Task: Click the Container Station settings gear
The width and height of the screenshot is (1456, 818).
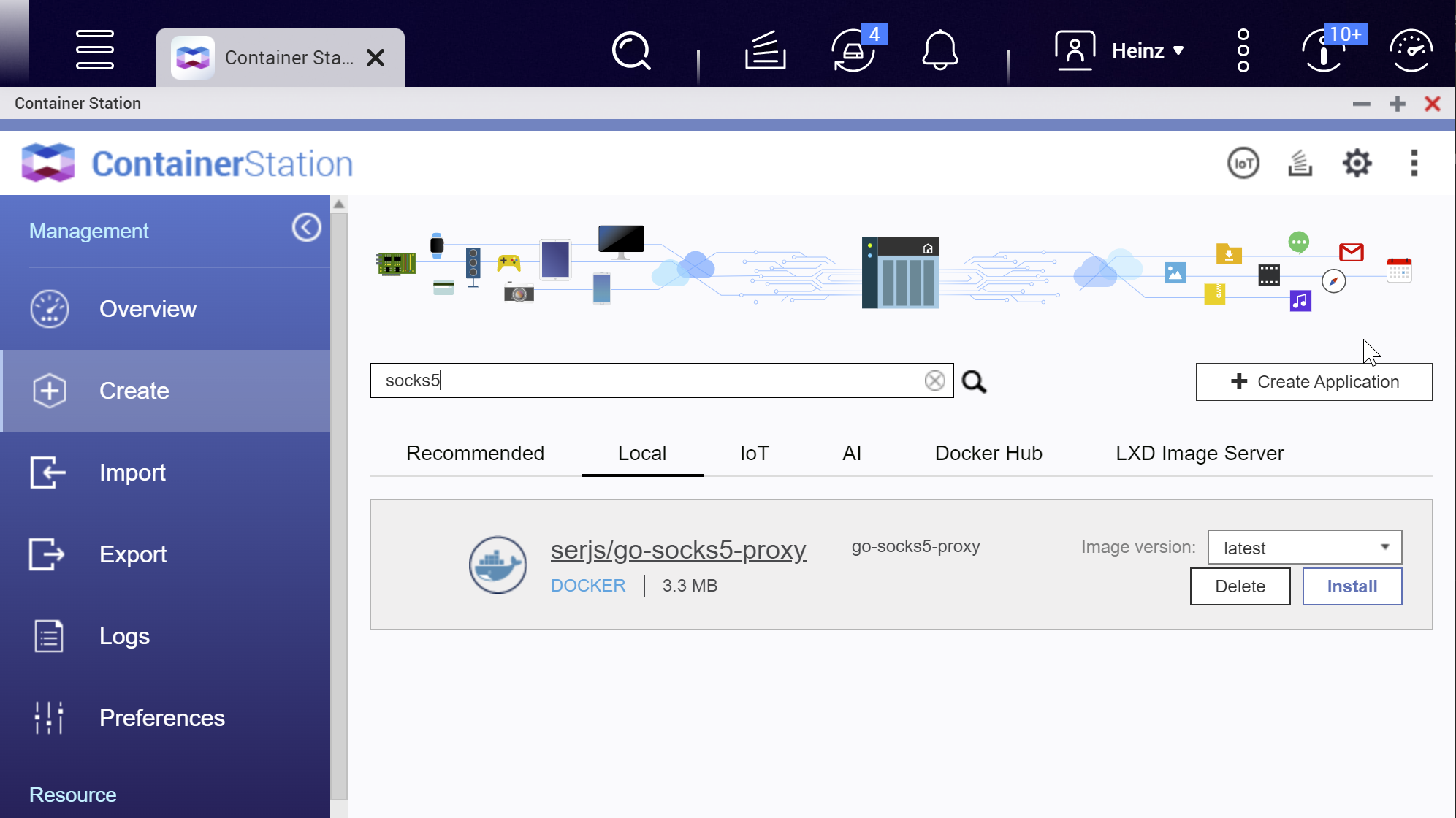Action: [1357, 163]
